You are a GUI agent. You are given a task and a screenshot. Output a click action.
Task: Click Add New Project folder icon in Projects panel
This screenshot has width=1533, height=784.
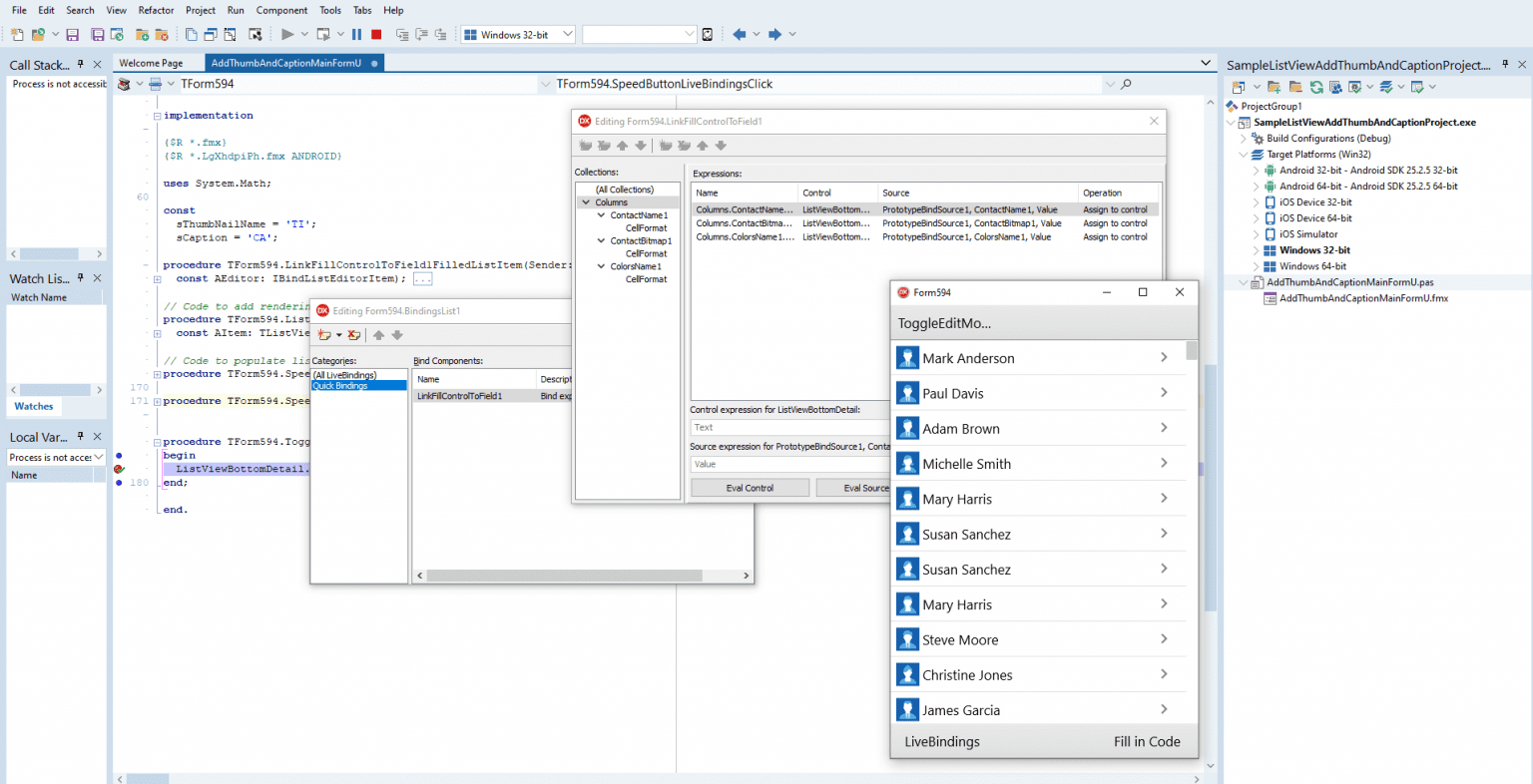[x=1274, y=87]
